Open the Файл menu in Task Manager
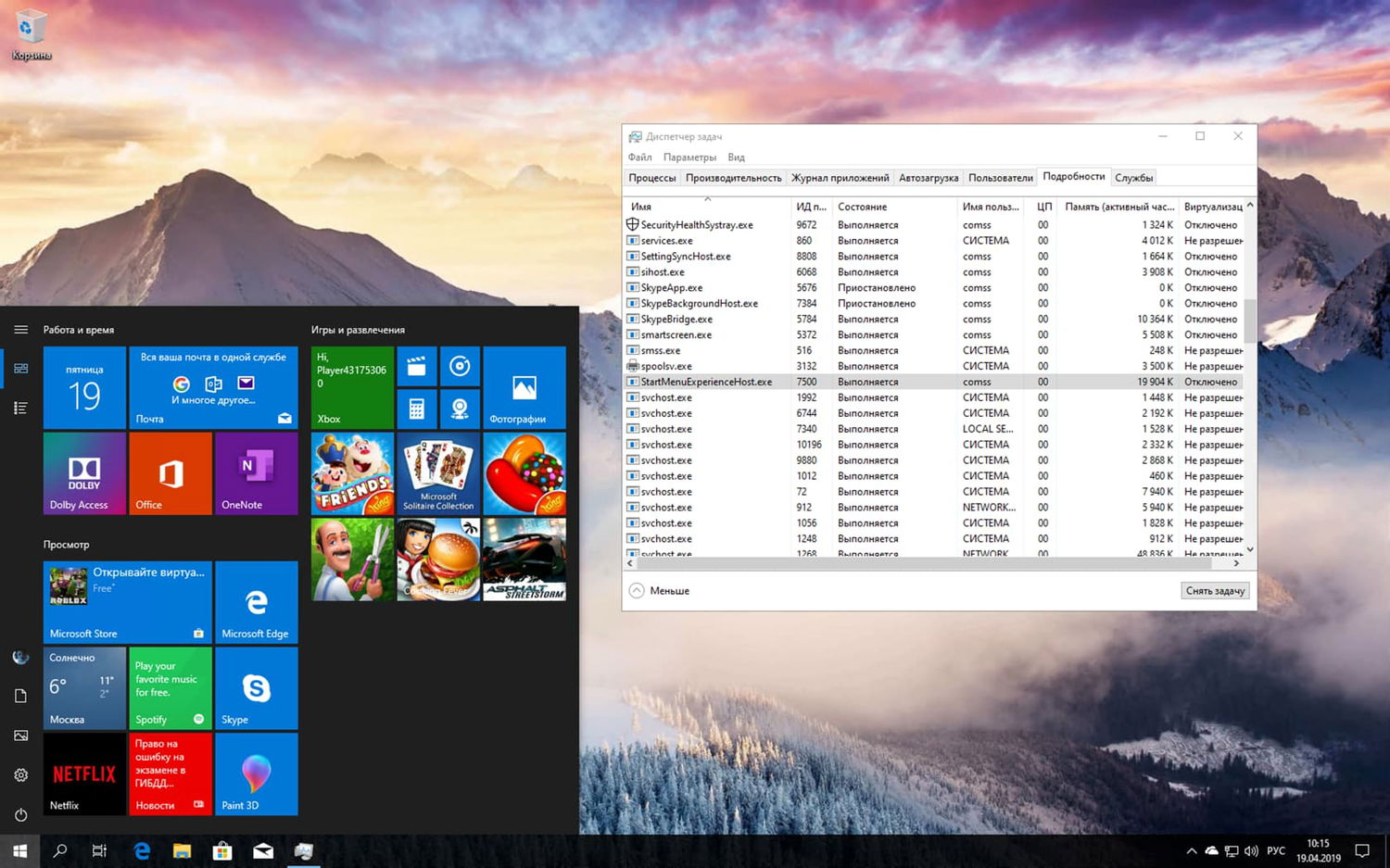Viewport: 1390px width, 868px height. coord(639,157)
